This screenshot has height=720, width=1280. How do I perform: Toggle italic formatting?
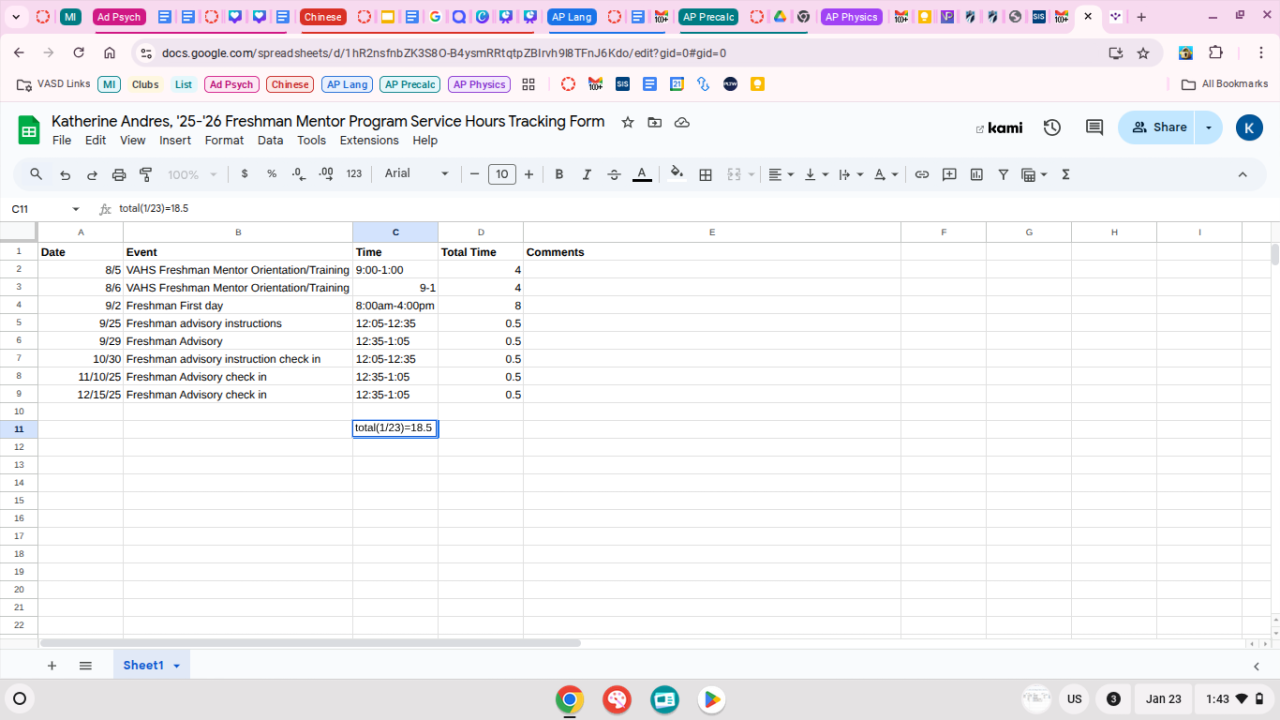point(587,174)
